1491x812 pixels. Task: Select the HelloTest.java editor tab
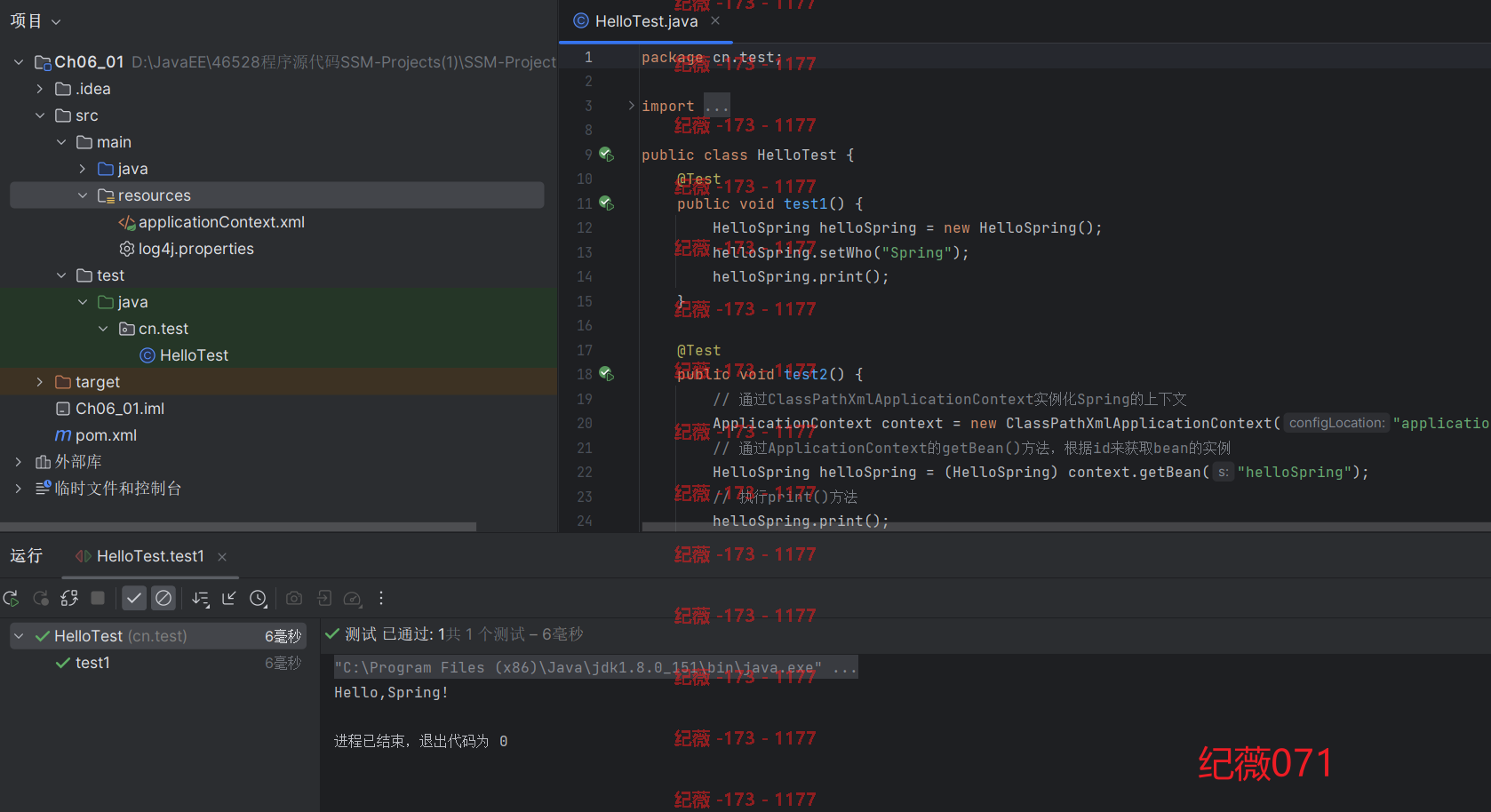coord(646,21)
